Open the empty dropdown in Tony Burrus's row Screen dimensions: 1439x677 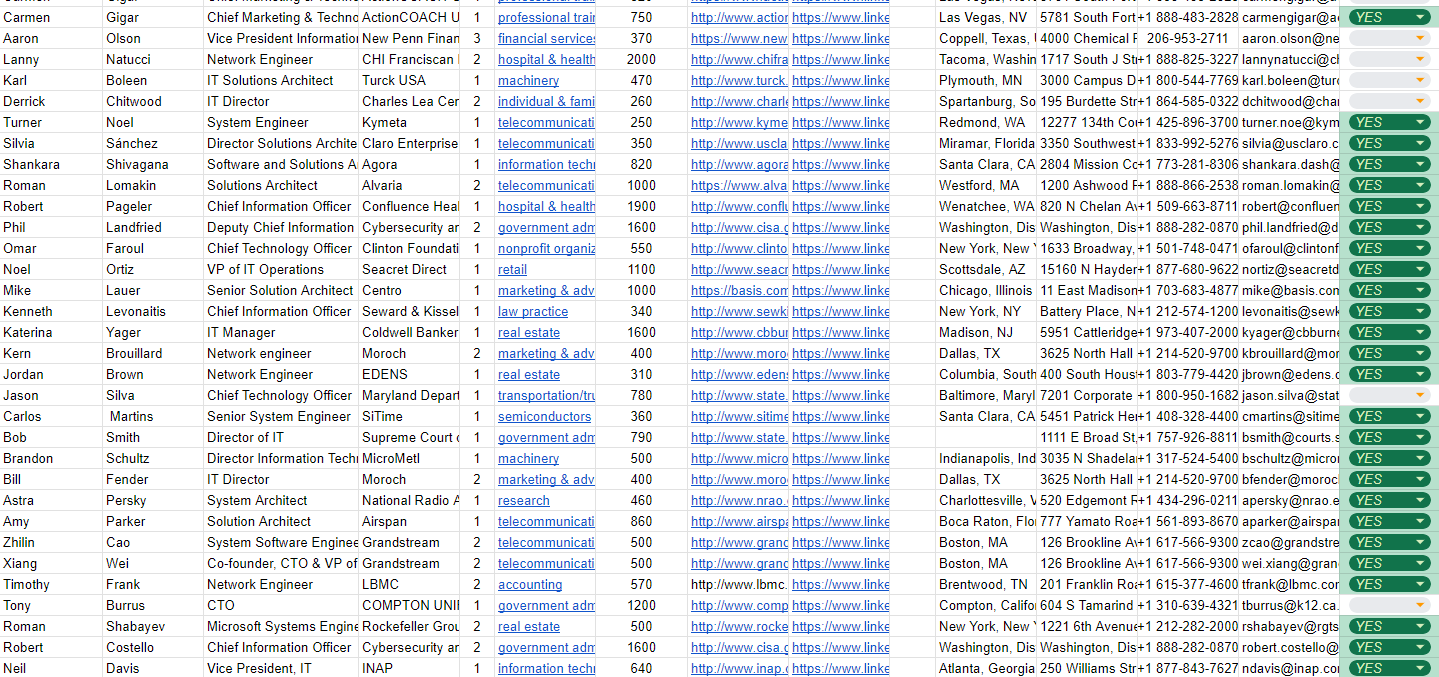click(x=1389, y=605)
